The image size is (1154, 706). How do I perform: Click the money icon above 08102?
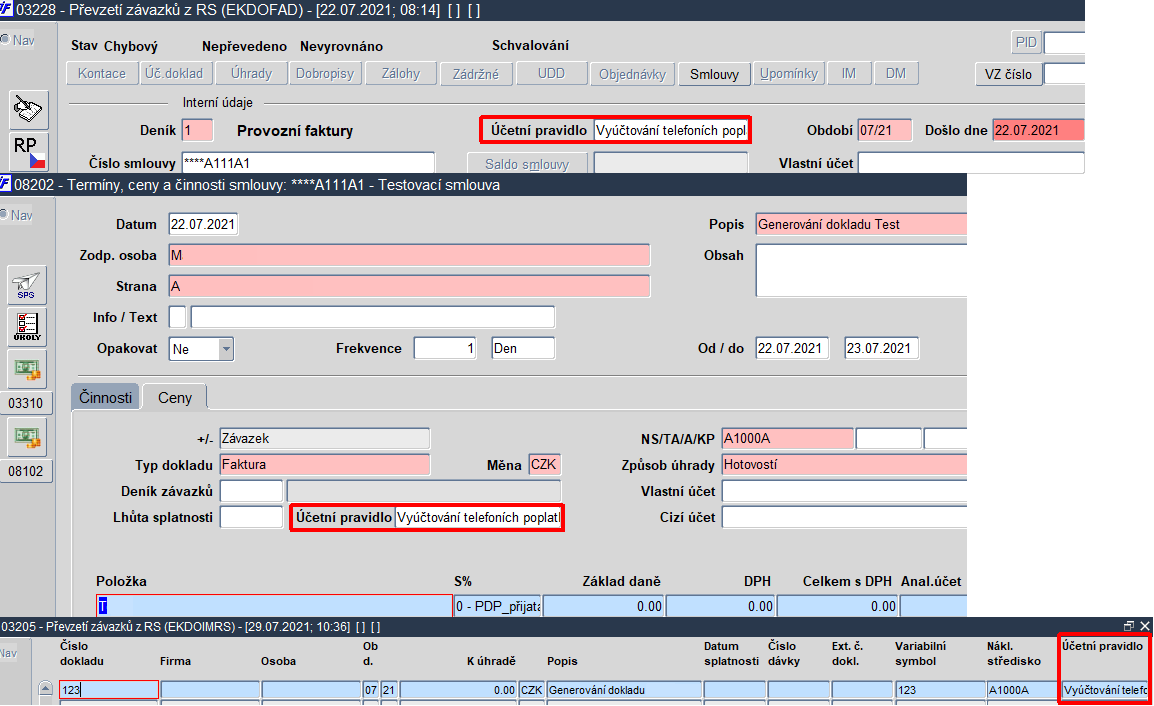click(26, 437)
